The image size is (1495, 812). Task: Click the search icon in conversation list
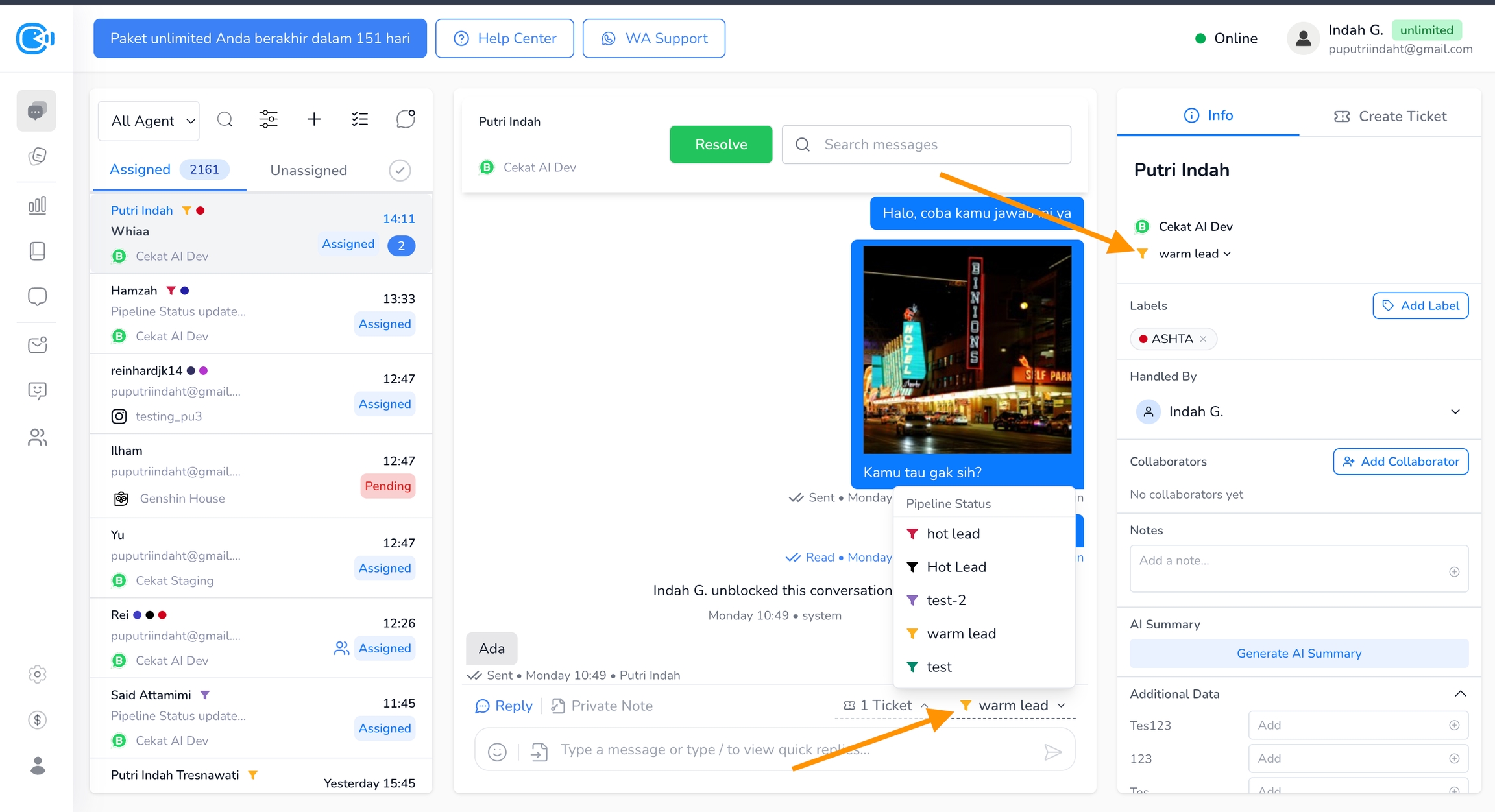225,120
